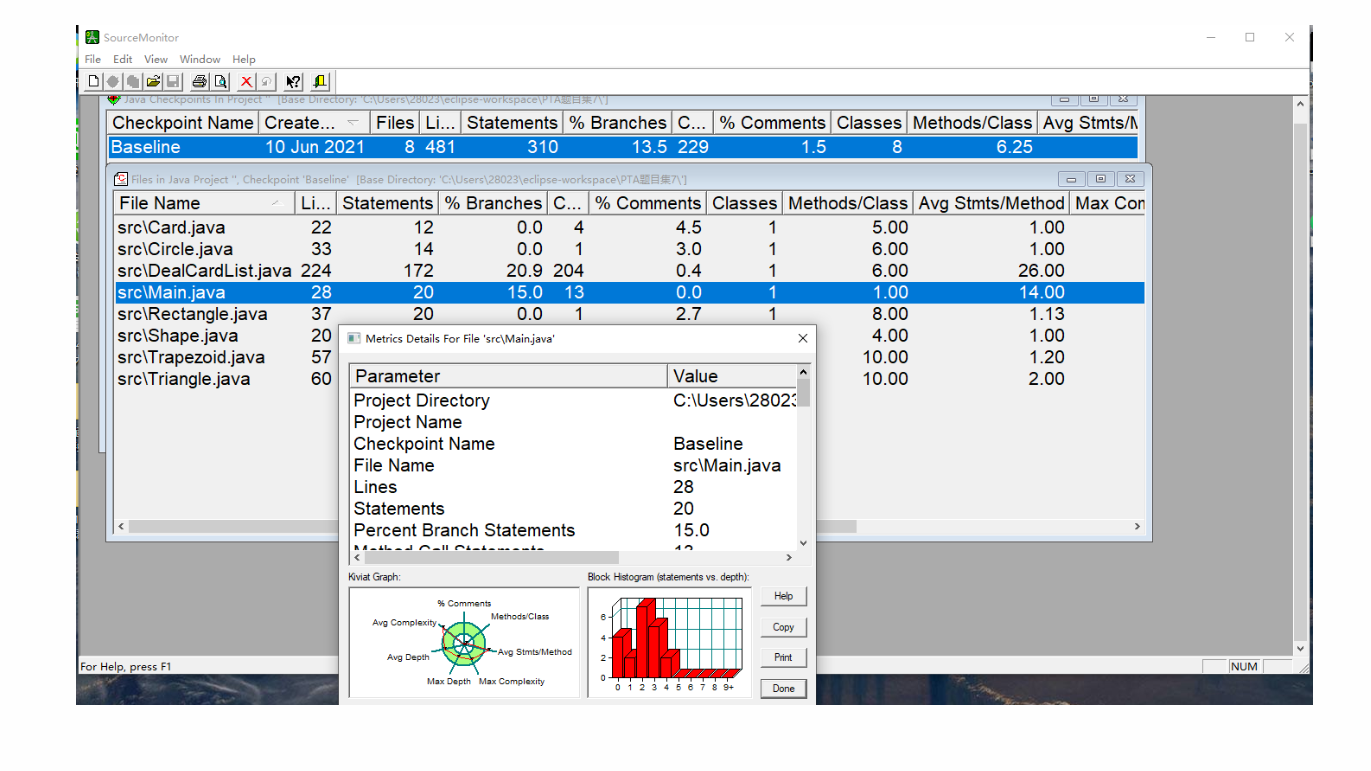Viewport: 1371px width, 771px height.
Task: Click the Value column header in details
Action: click(x=732, y=376)
